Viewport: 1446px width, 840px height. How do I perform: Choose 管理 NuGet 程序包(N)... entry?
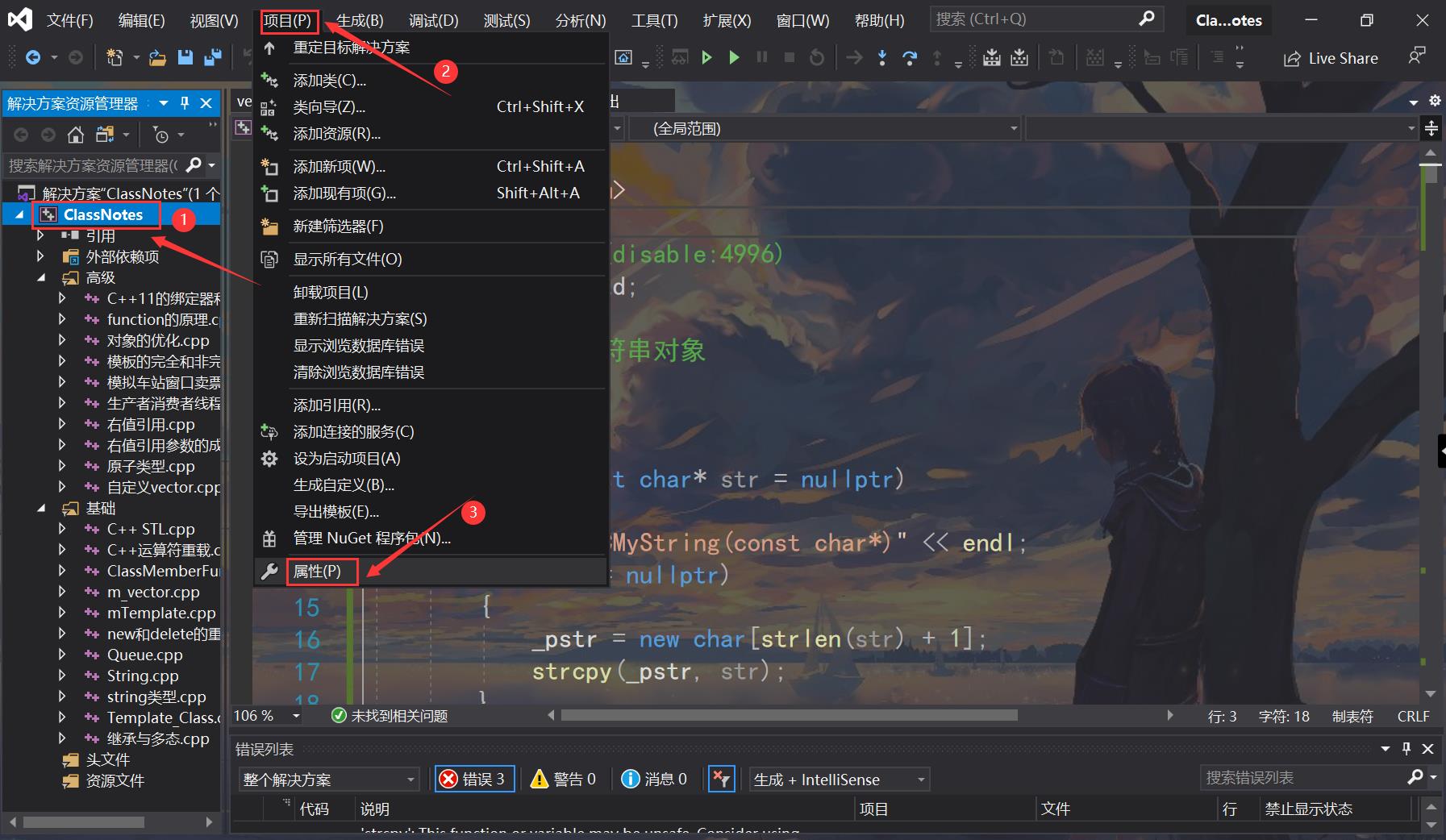(431, 538)
